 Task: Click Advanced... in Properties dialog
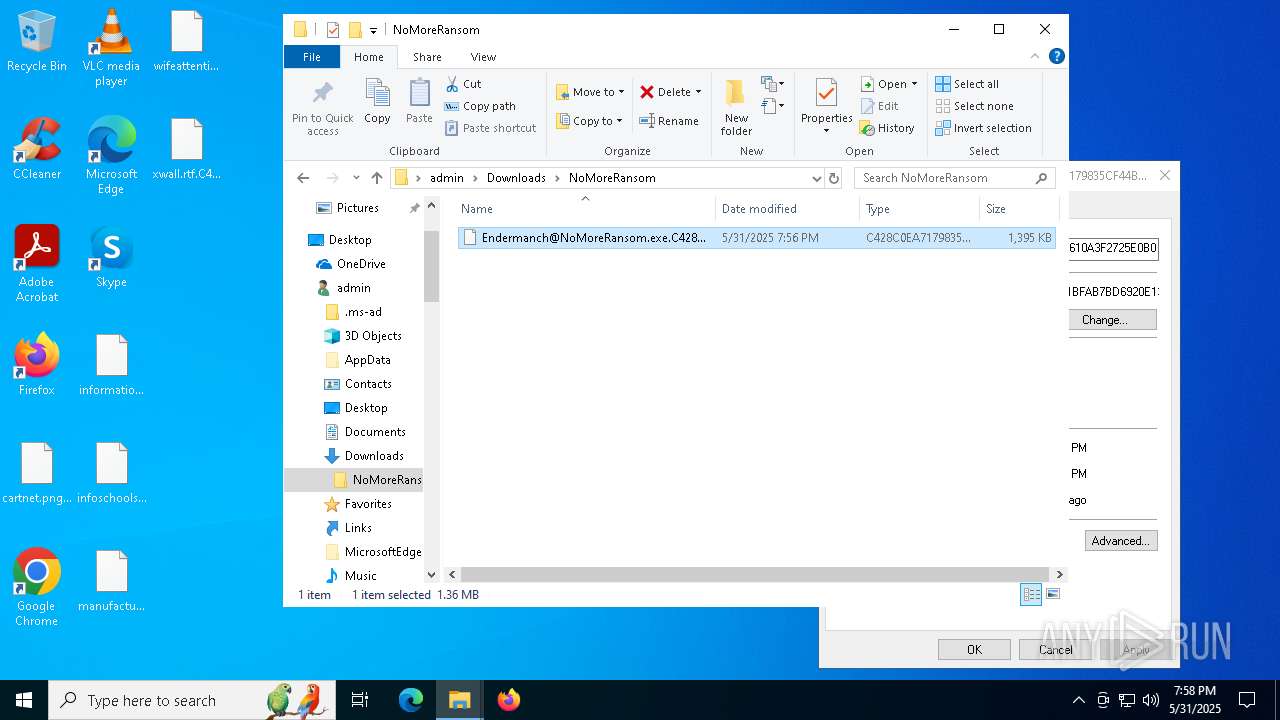tap(1121, 541)
